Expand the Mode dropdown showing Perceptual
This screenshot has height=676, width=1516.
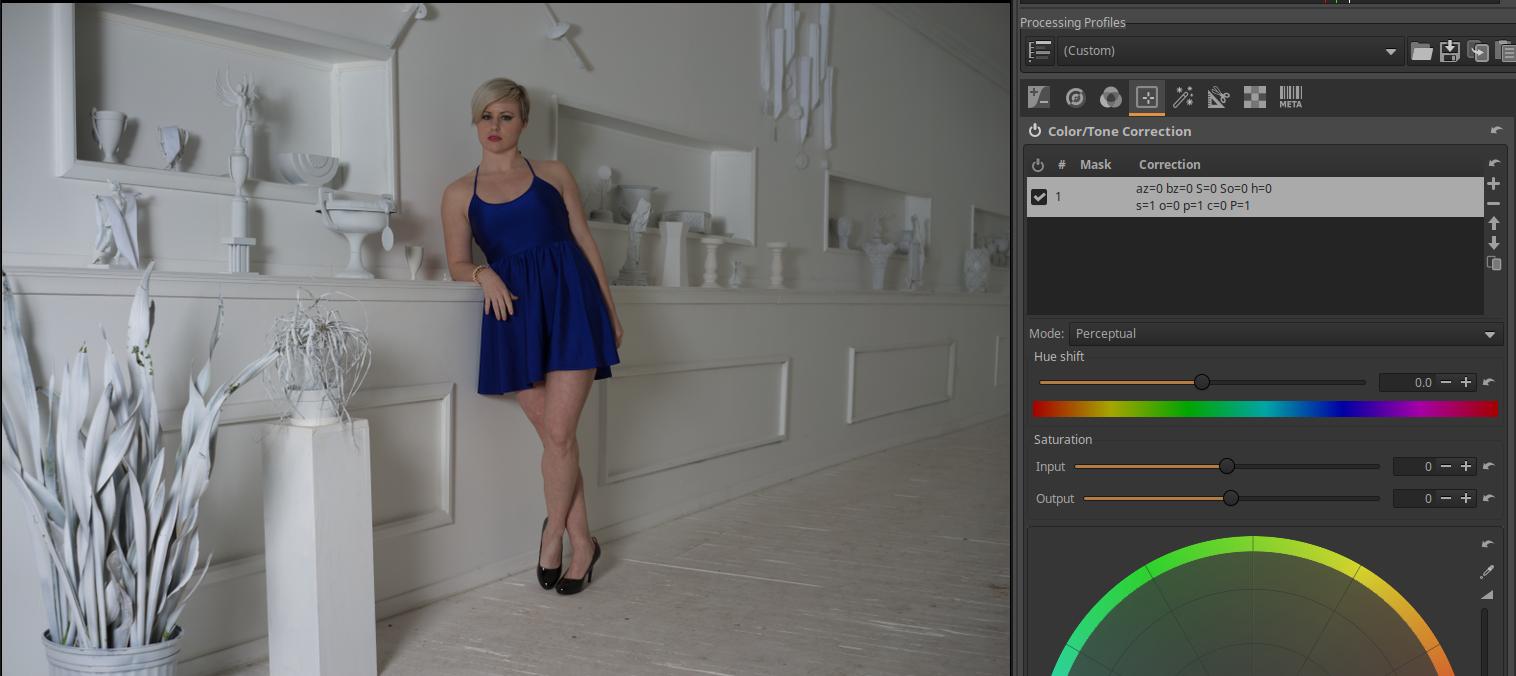click(x=1284, y=334)
